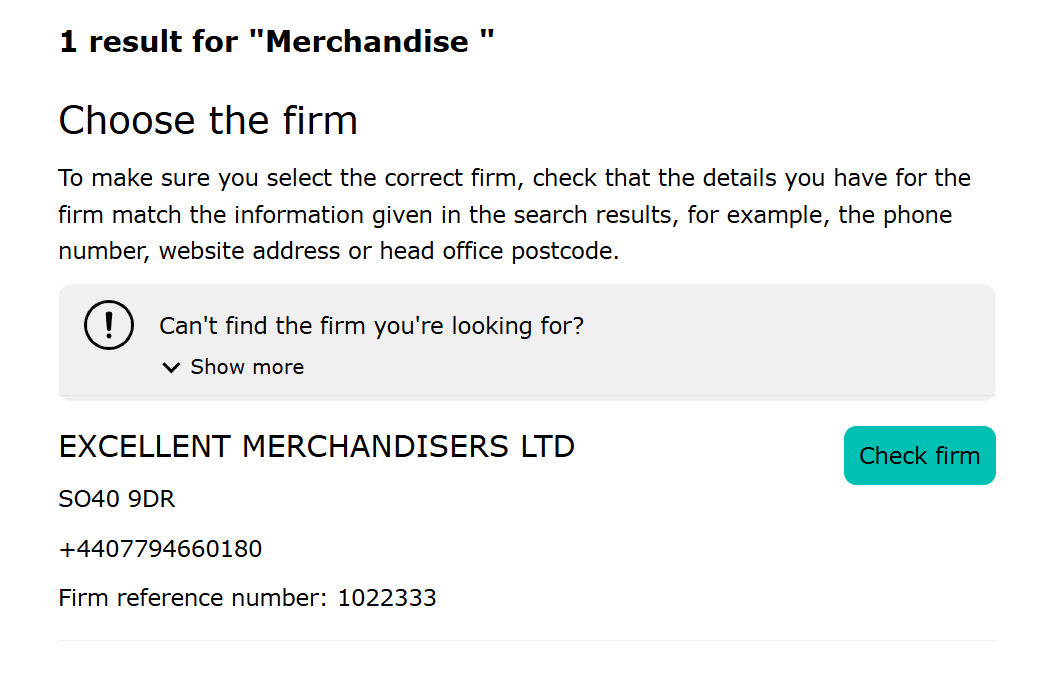The image size is (1050, 673).
Task: Click the divider line below the firm result
Action: (527, 640)
